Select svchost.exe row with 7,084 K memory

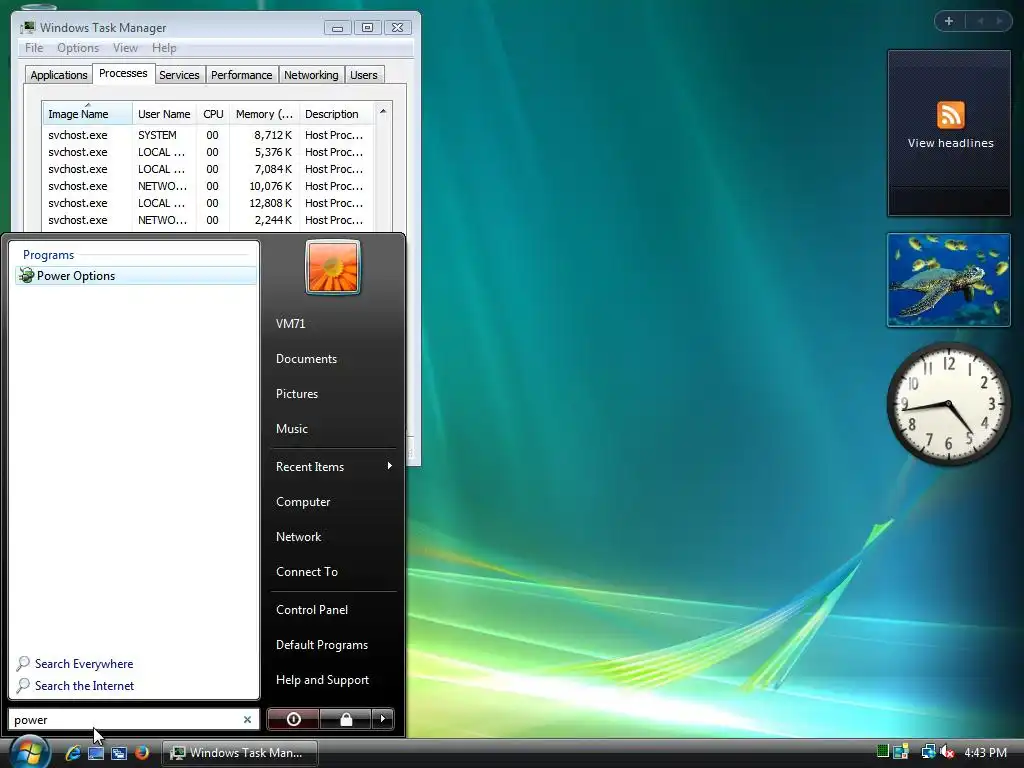pos(208,169)
